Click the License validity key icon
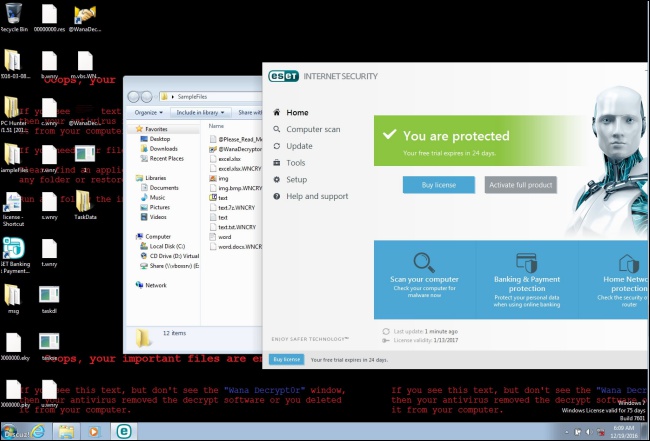This screenshot has width=650, height=441. tap(386, 340)
